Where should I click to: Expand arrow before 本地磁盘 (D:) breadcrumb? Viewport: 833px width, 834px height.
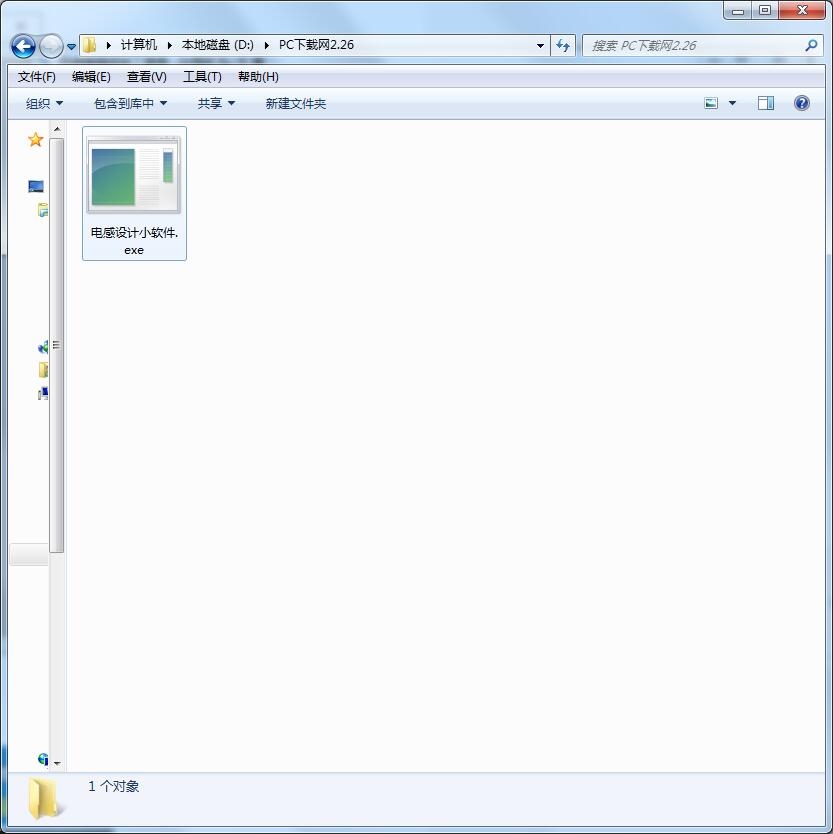pyautogui.click(x=170, y=46)
